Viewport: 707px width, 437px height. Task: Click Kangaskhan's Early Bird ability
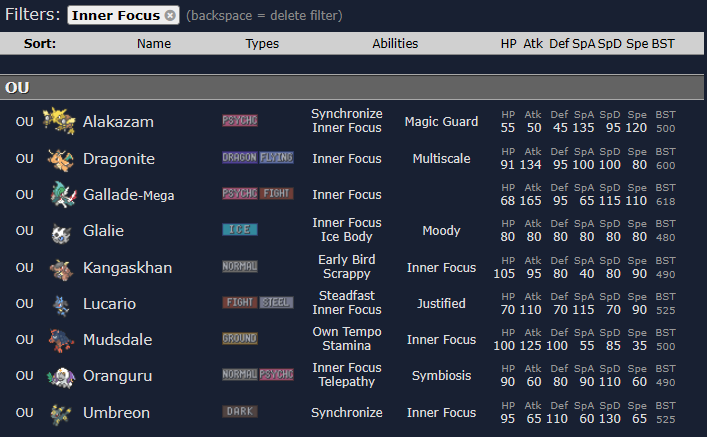point(346,260)
